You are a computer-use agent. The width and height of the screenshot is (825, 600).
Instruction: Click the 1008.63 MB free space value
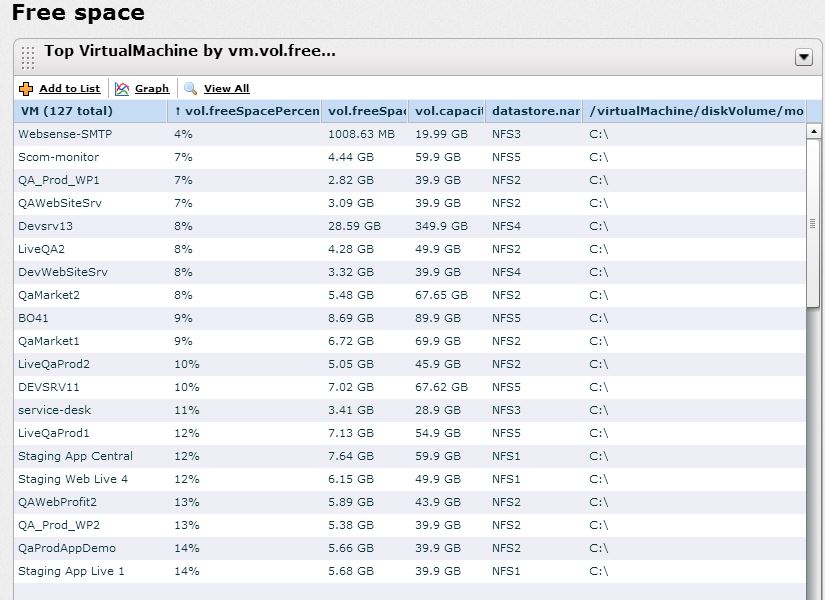(x=361, y=134)
